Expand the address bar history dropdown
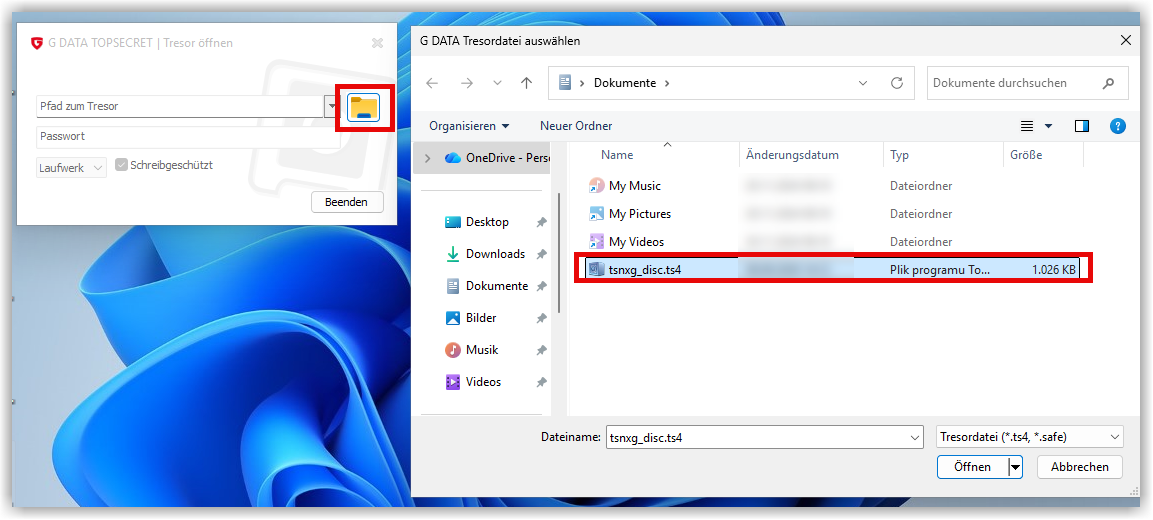 click(863, 83)
